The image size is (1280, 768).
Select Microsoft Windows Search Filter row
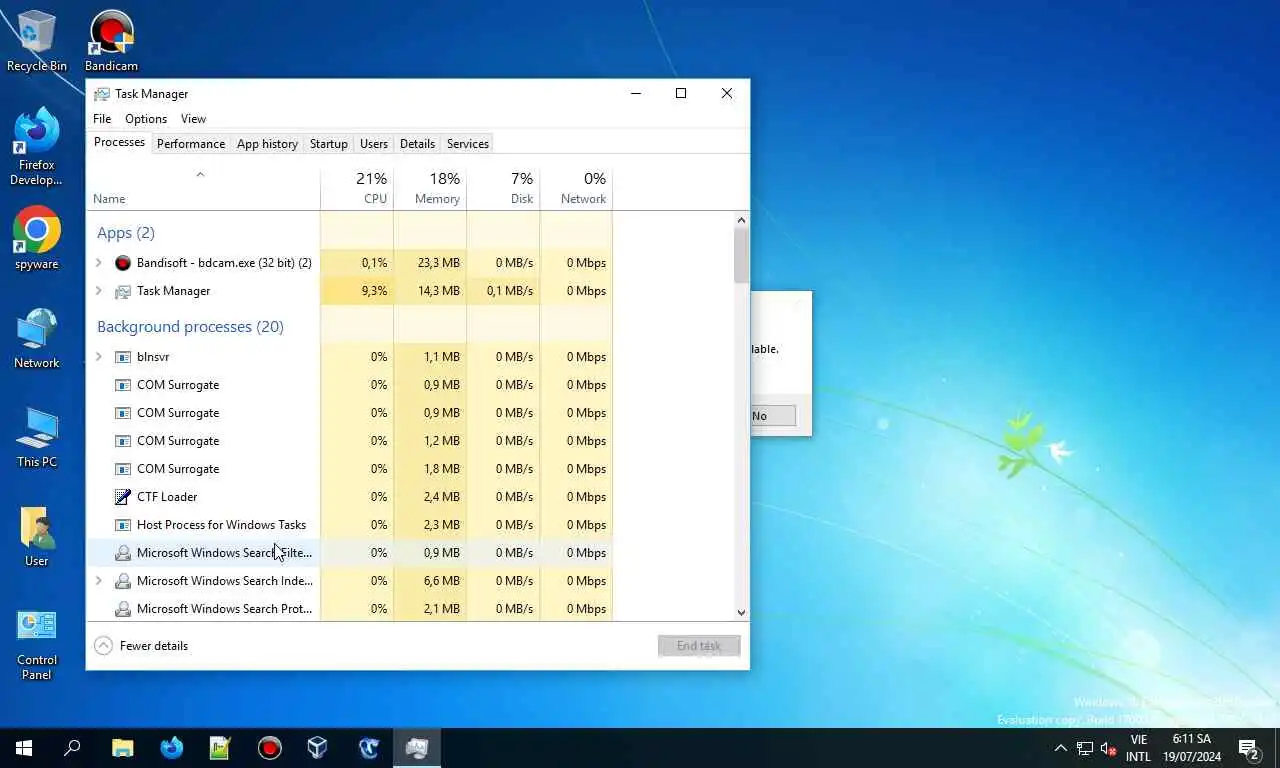point(350,553)
